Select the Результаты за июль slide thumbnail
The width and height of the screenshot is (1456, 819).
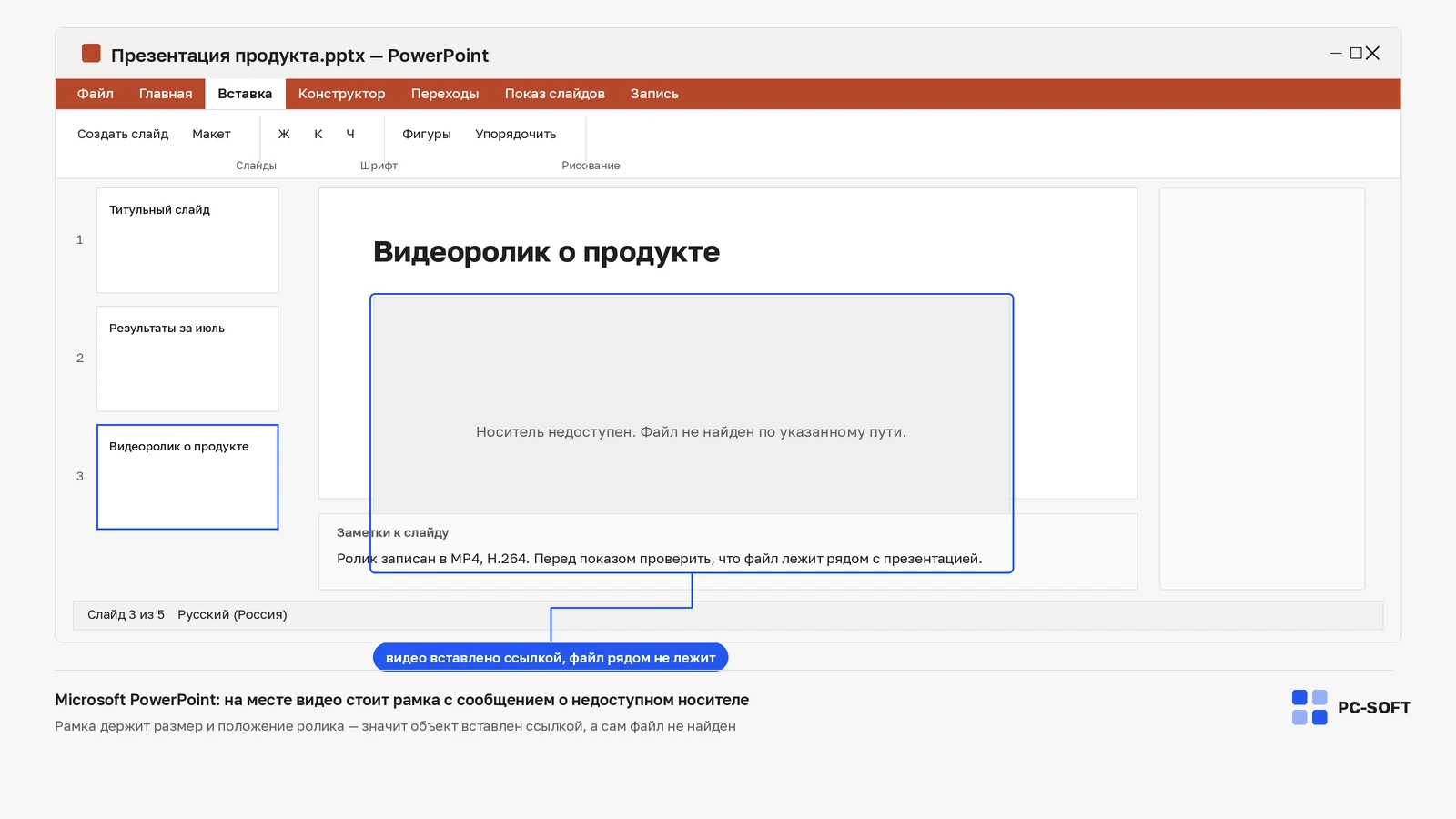click(187, 359)
